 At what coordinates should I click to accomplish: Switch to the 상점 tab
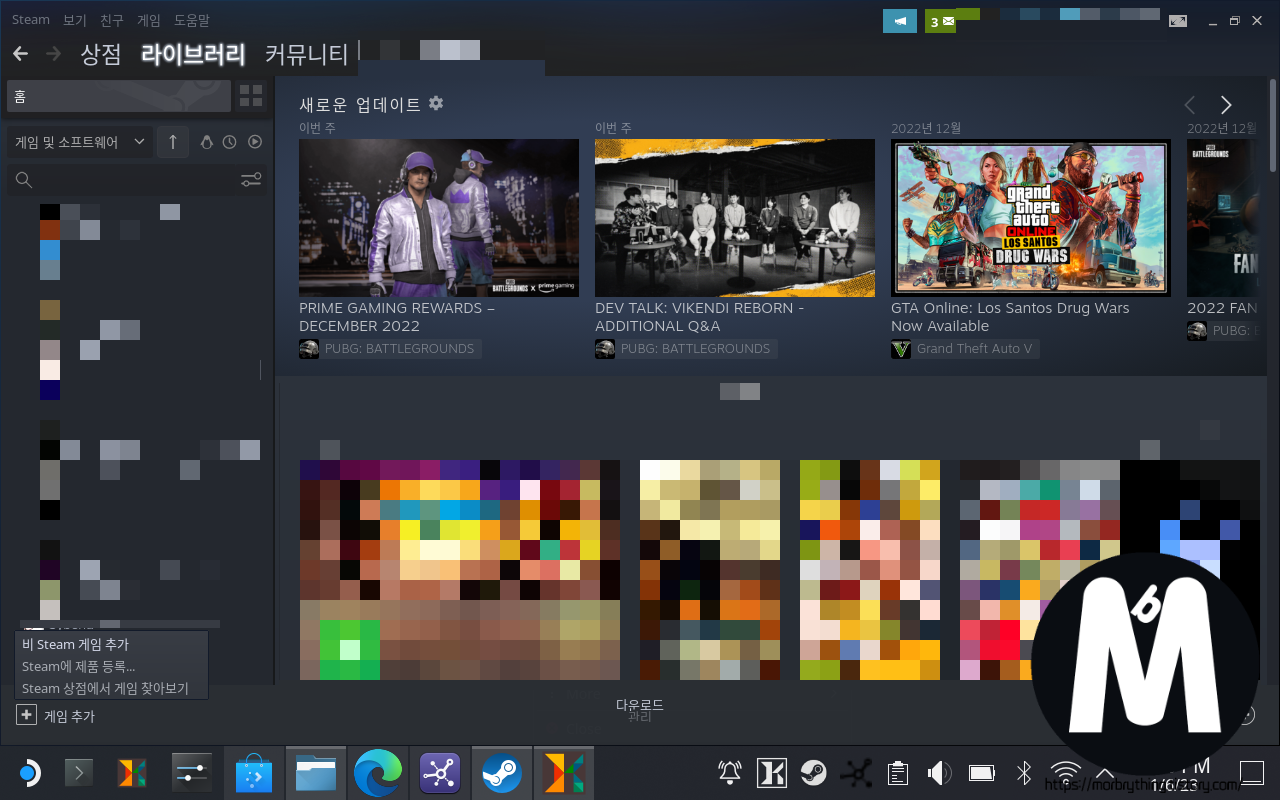coord(101,54)
